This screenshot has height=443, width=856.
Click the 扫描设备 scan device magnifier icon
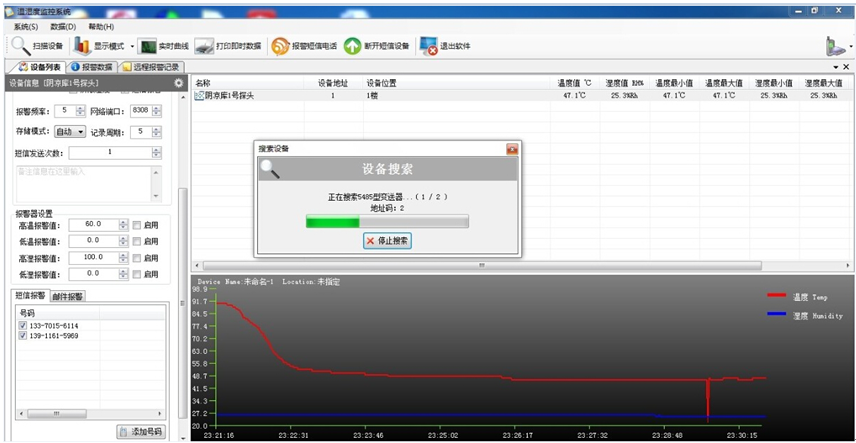[x=20, y=46]
